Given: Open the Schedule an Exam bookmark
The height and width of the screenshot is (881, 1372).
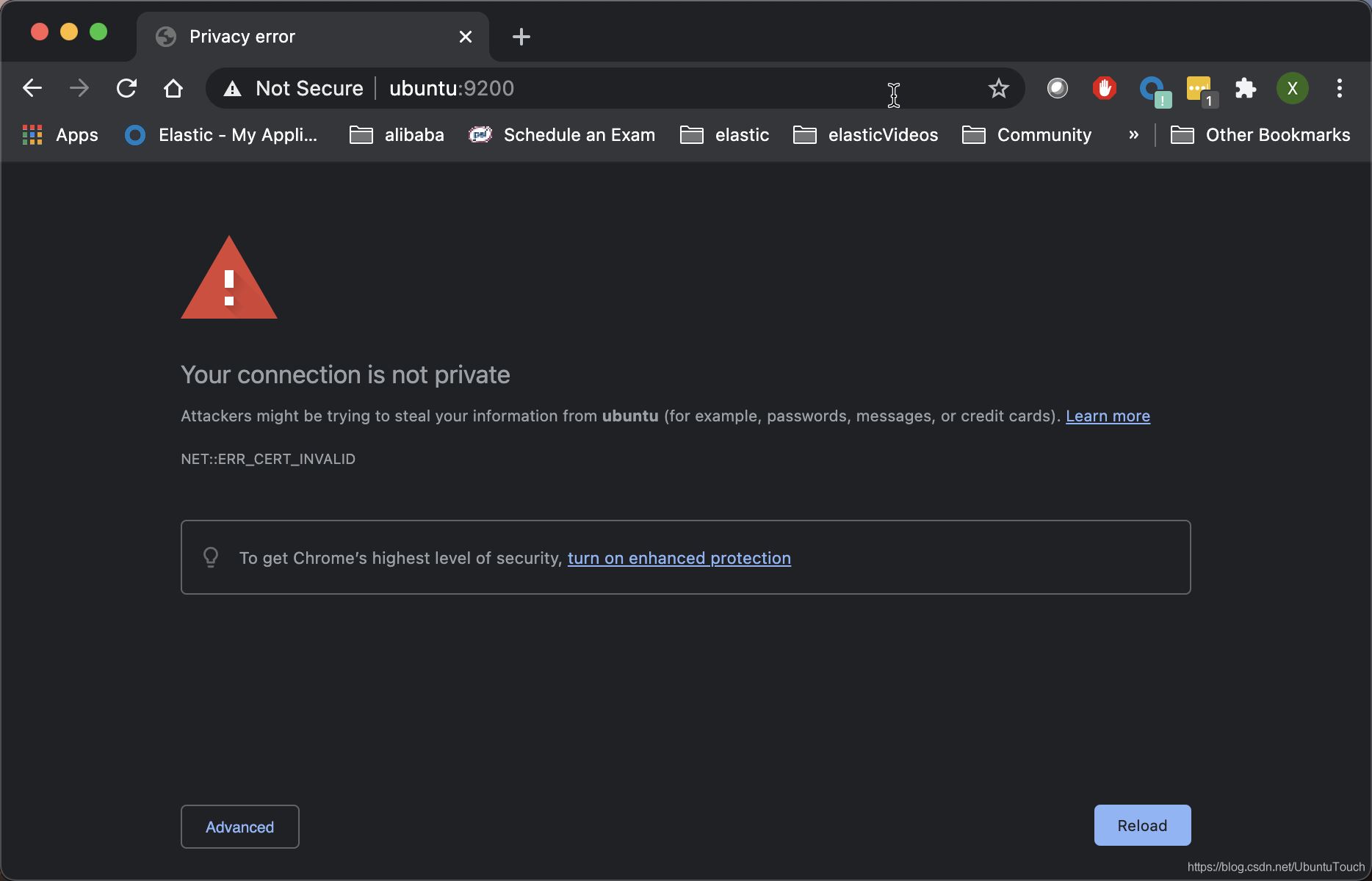Looking at the screenshot, I should click(562, 135).
